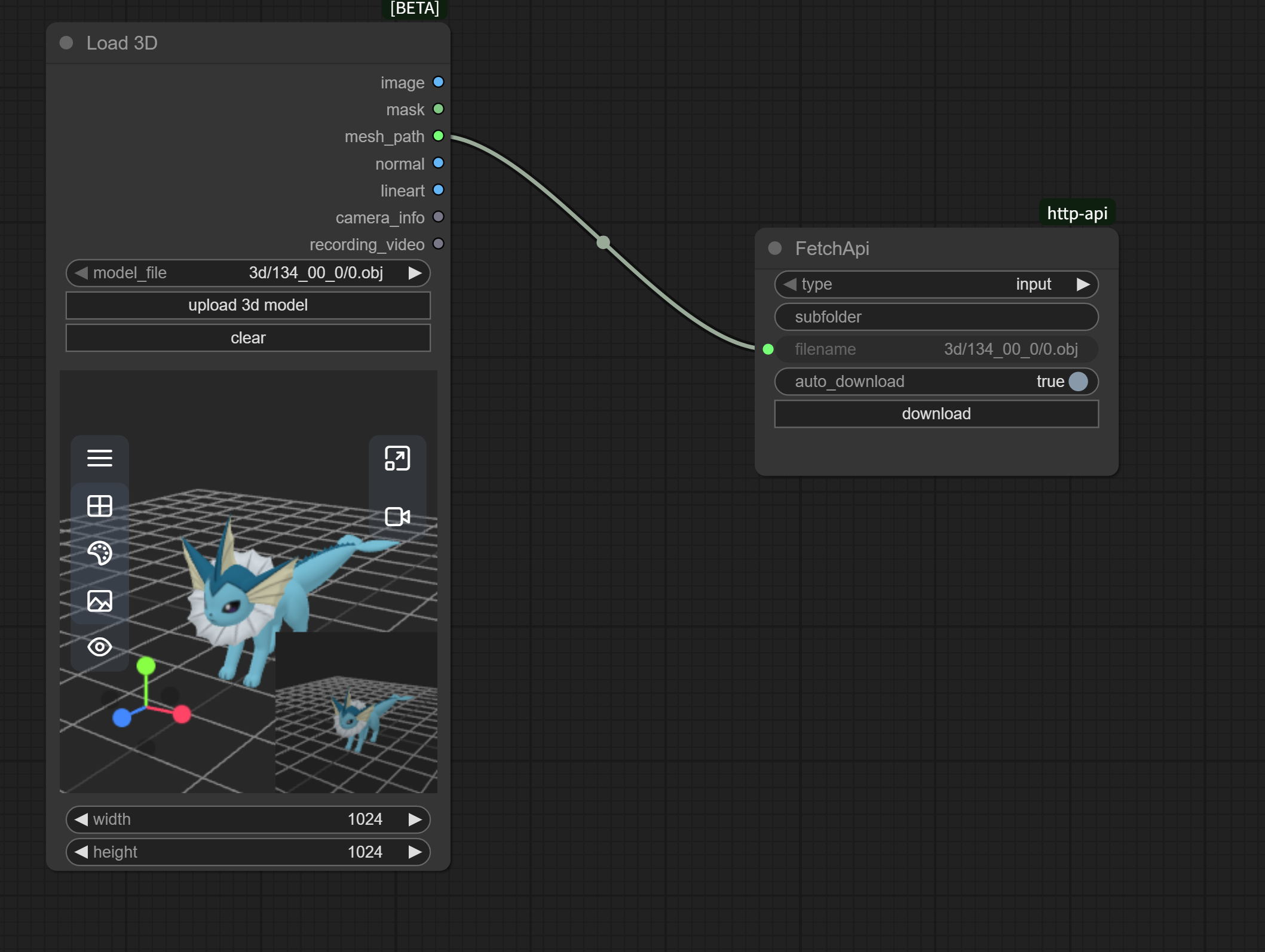Increase width with right arrow
1265x952 pixels.
coord(415,819)
